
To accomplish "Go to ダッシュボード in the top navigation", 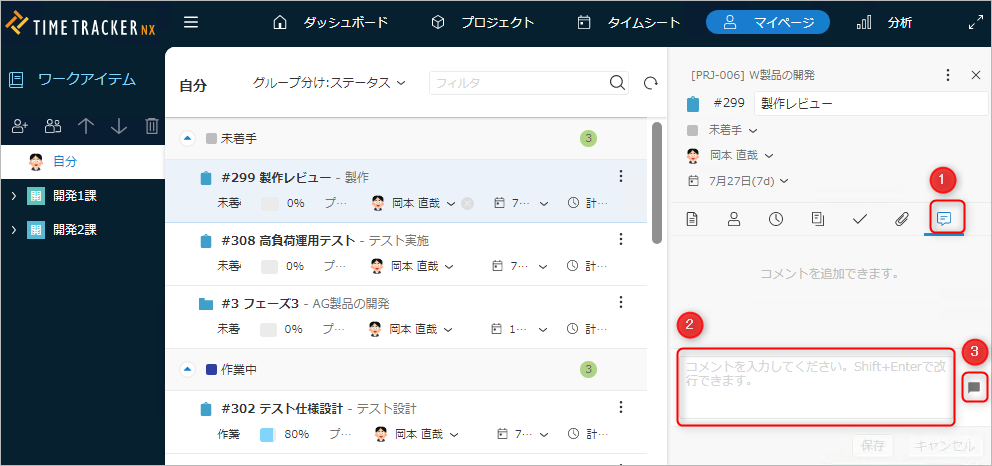I will [330, 23].
